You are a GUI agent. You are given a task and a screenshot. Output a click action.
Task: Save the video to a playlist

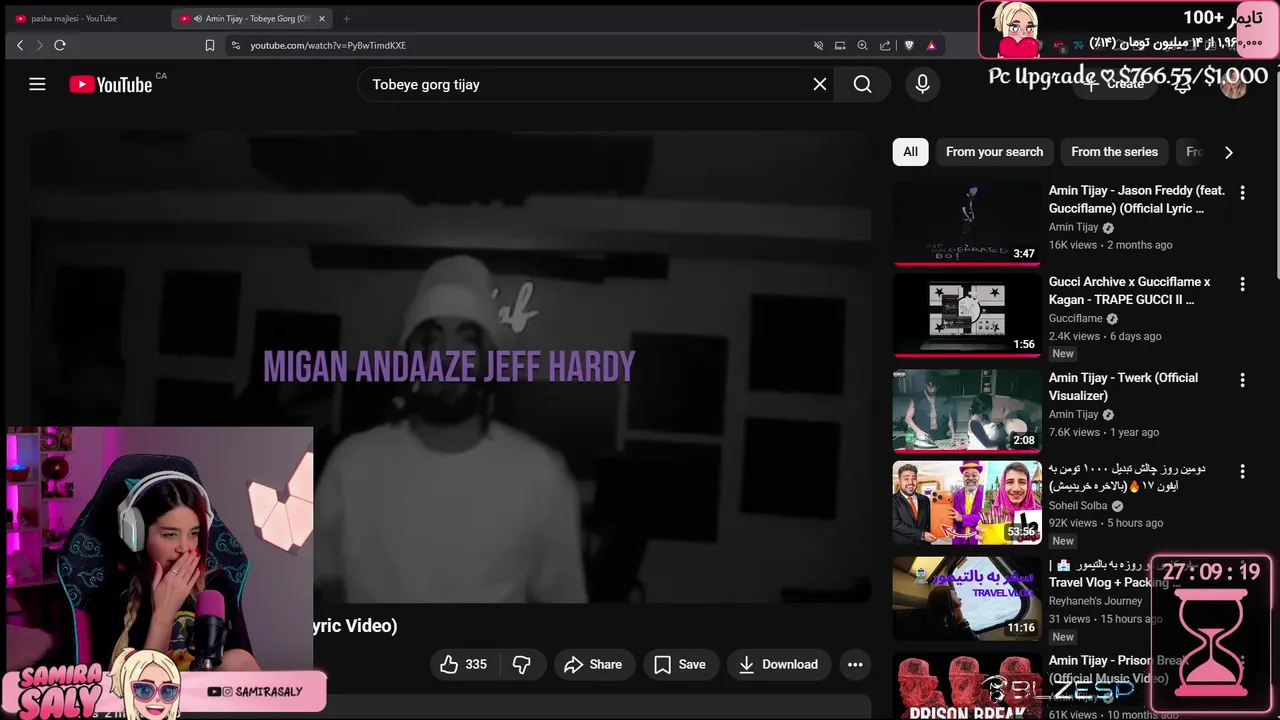[680, 664]
